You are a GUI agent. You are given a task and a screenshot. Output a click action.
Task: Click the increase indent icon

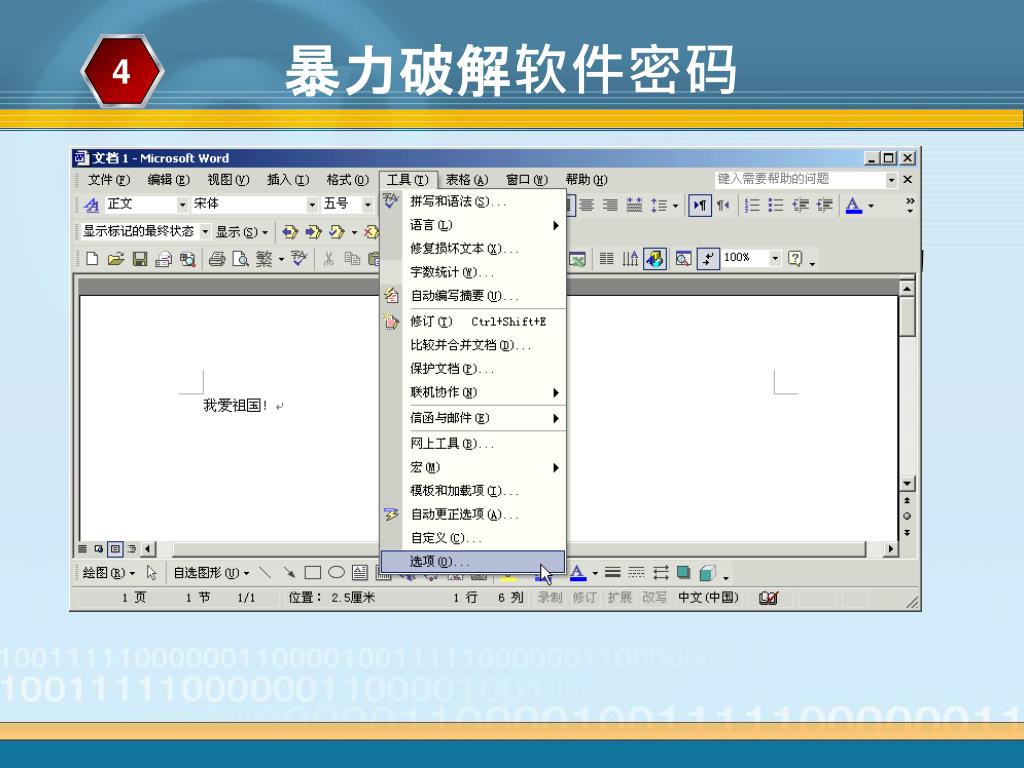tap(824, 206)
